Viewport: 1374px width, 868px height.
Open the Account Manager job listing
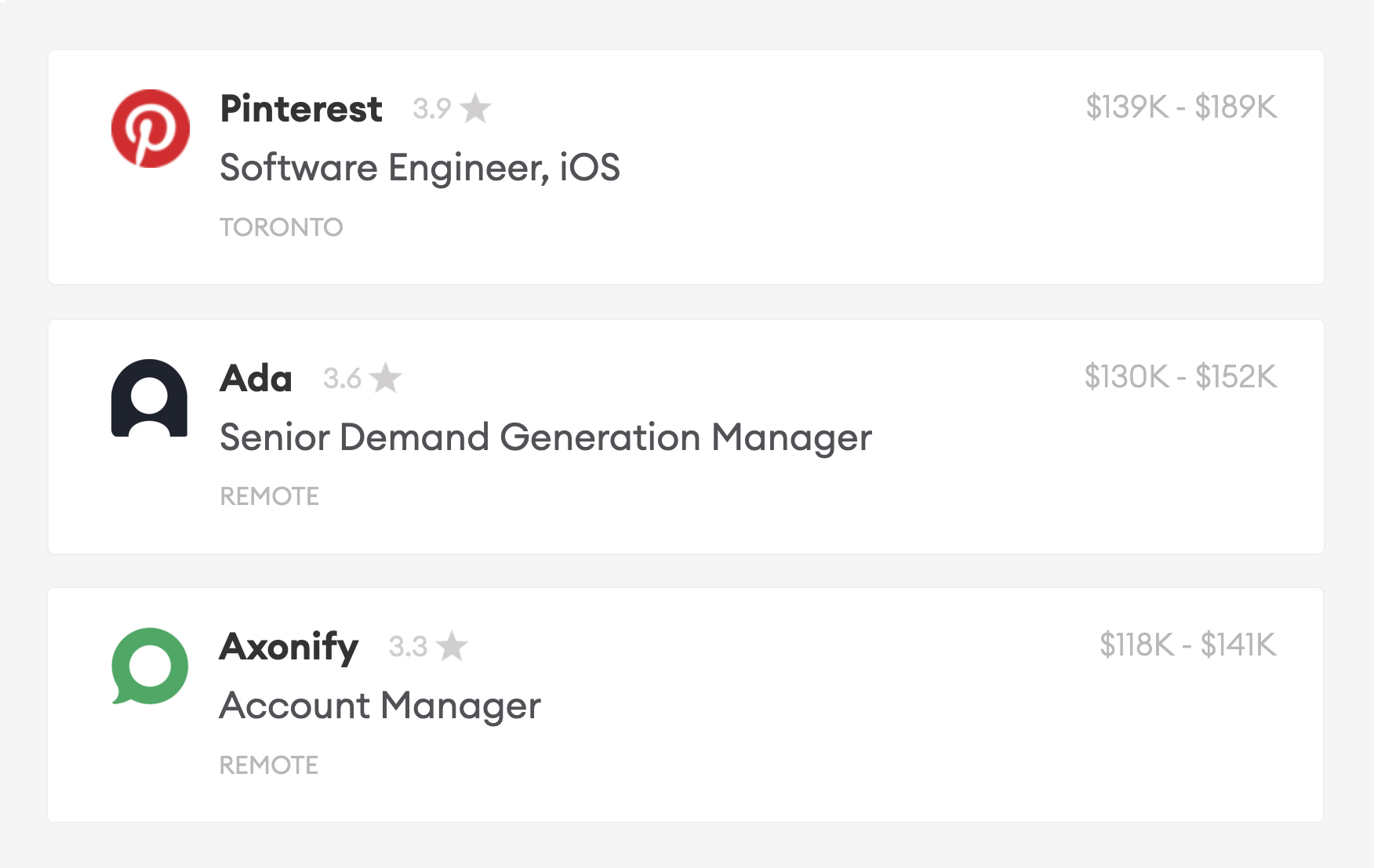coord(380,706)
